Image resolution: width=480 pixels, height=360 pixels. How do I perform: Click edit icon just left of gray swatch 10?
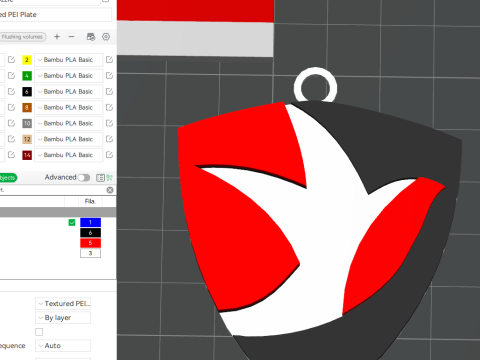[x=11, y=123]
